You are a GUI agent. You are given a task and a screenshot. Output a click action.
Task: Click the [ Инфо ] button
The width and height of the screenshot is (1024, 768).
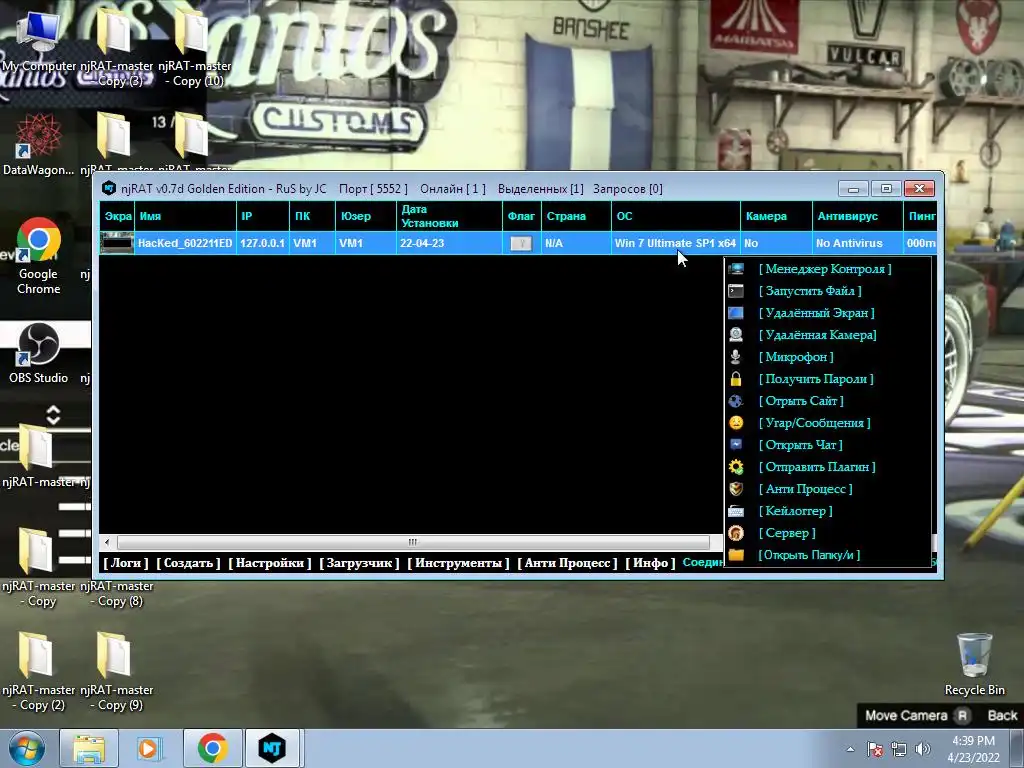coord(650,563)
